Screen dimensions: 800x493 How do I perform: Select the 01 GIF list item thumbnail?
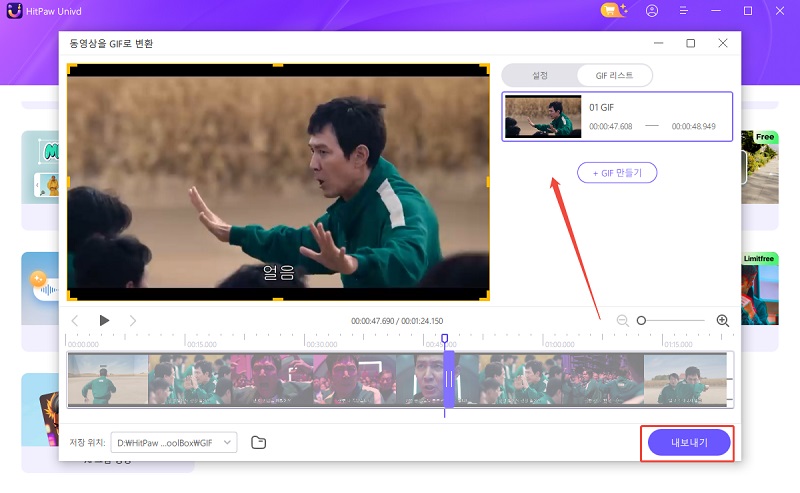[x=543, y=117]
